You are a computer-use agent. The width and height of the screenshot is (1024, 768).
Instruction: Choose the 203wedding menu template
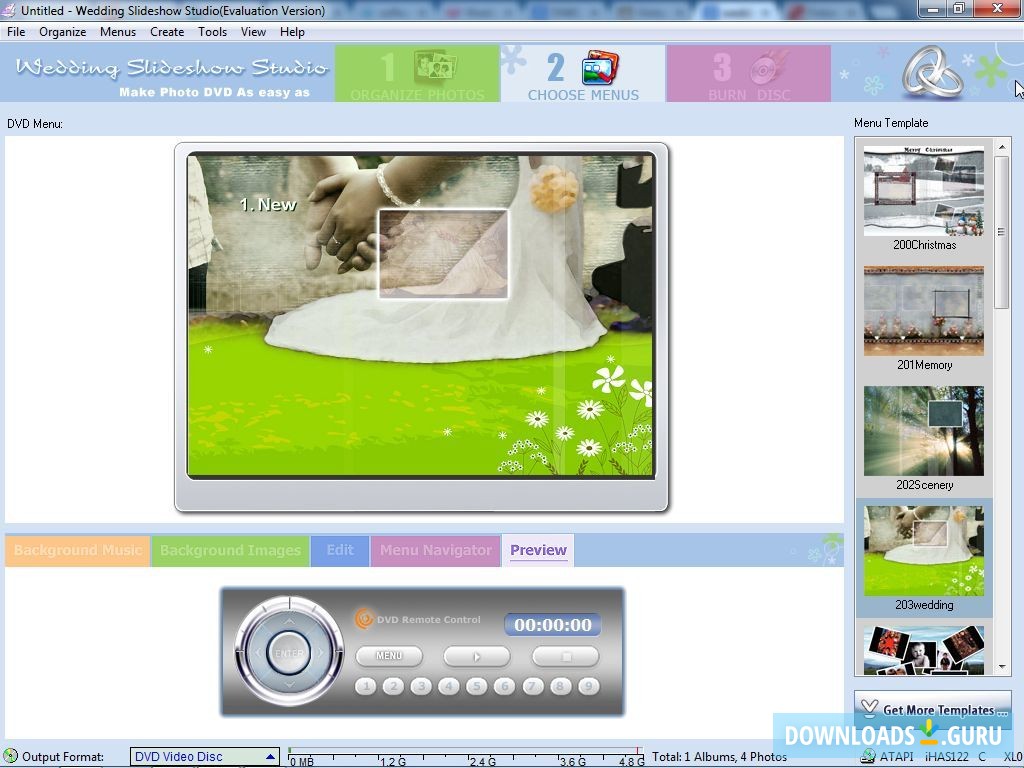(x=923, y=559)
